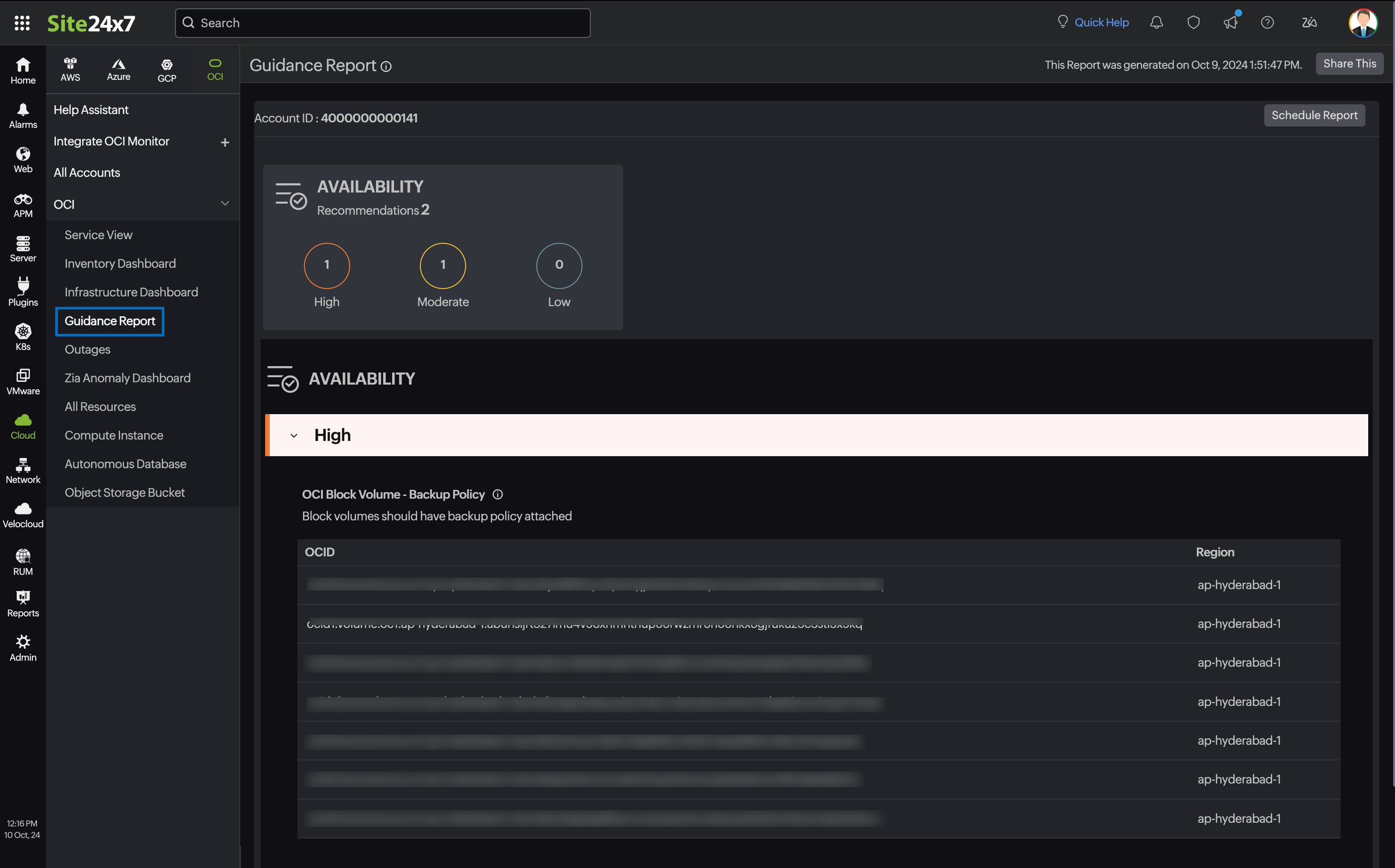The image size is (1395, 868).
Task: Open K8s monitoring in the sidebar
Action: [23, 337]
